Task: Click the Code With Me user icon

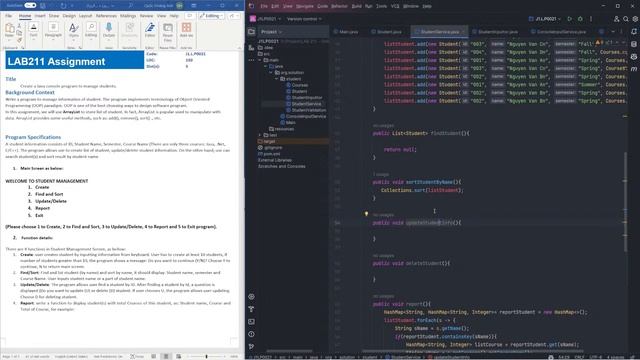Action: pyautogui.click(x=616, y=19)
